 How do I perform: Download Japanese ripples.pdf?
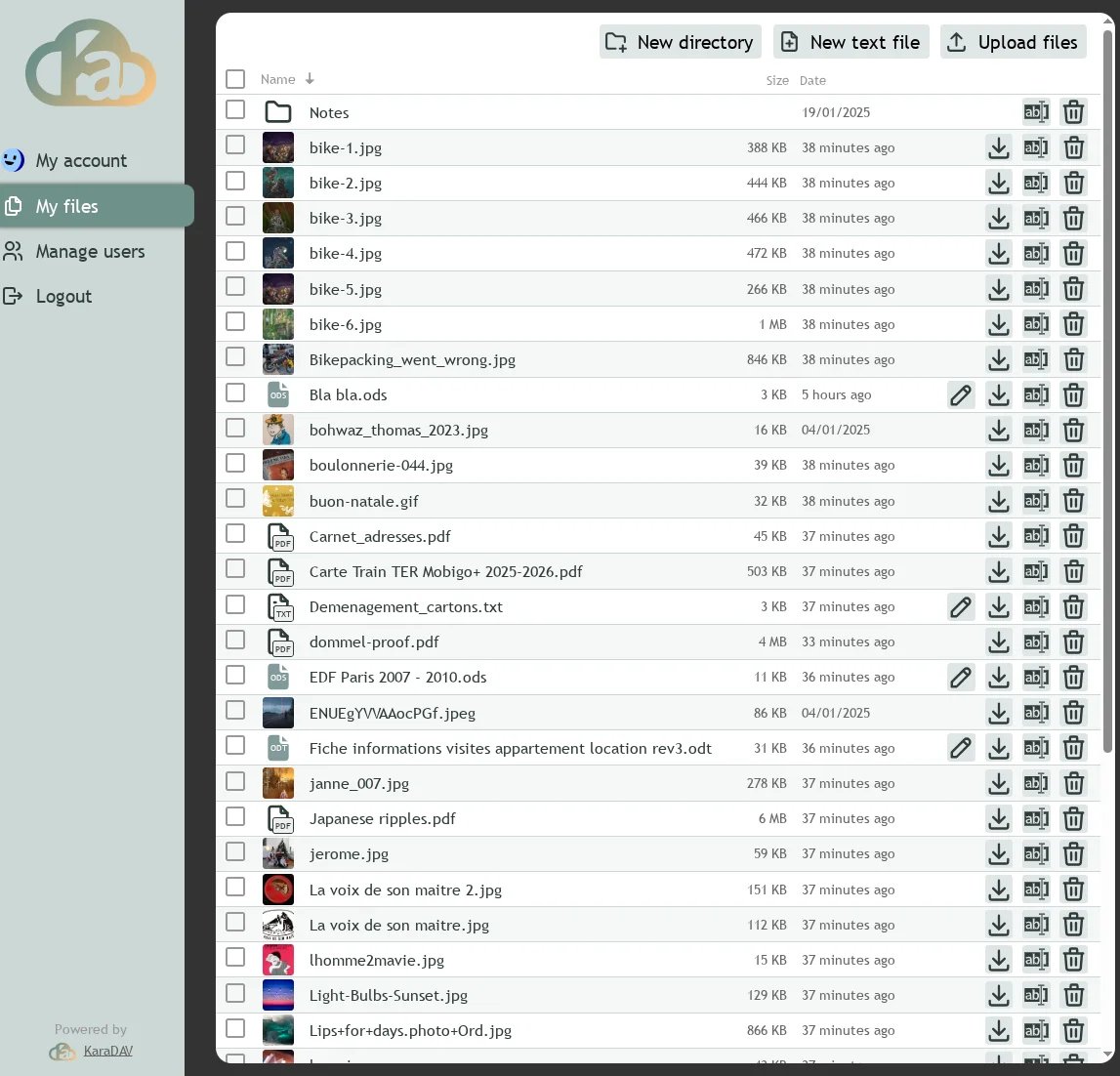click(x=998, y=818)
